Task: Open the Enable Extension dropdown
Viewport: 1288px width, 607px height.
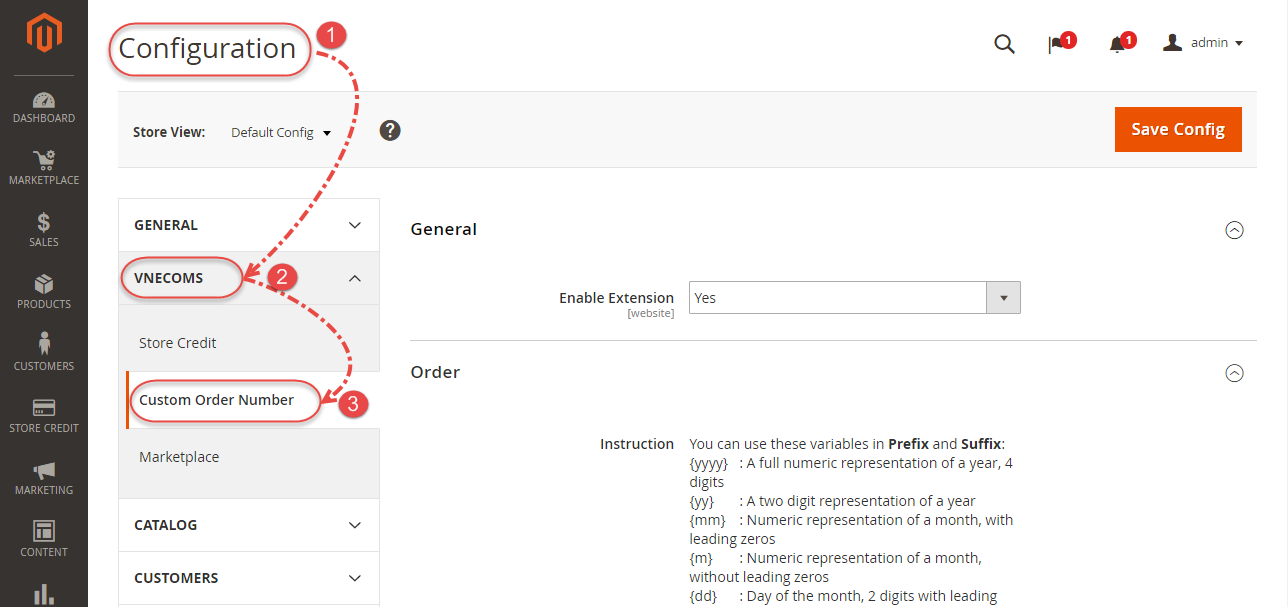Action: [x=1002, y=297]
